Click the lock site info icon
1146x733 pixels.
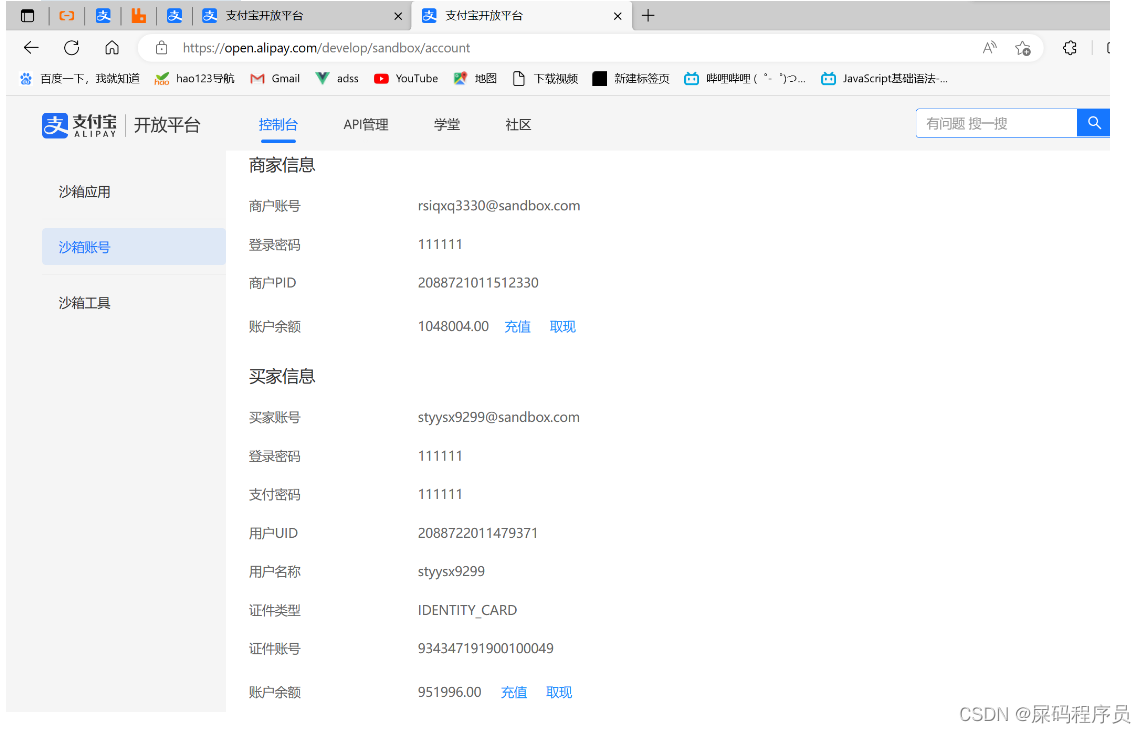[x=162, y=48]
